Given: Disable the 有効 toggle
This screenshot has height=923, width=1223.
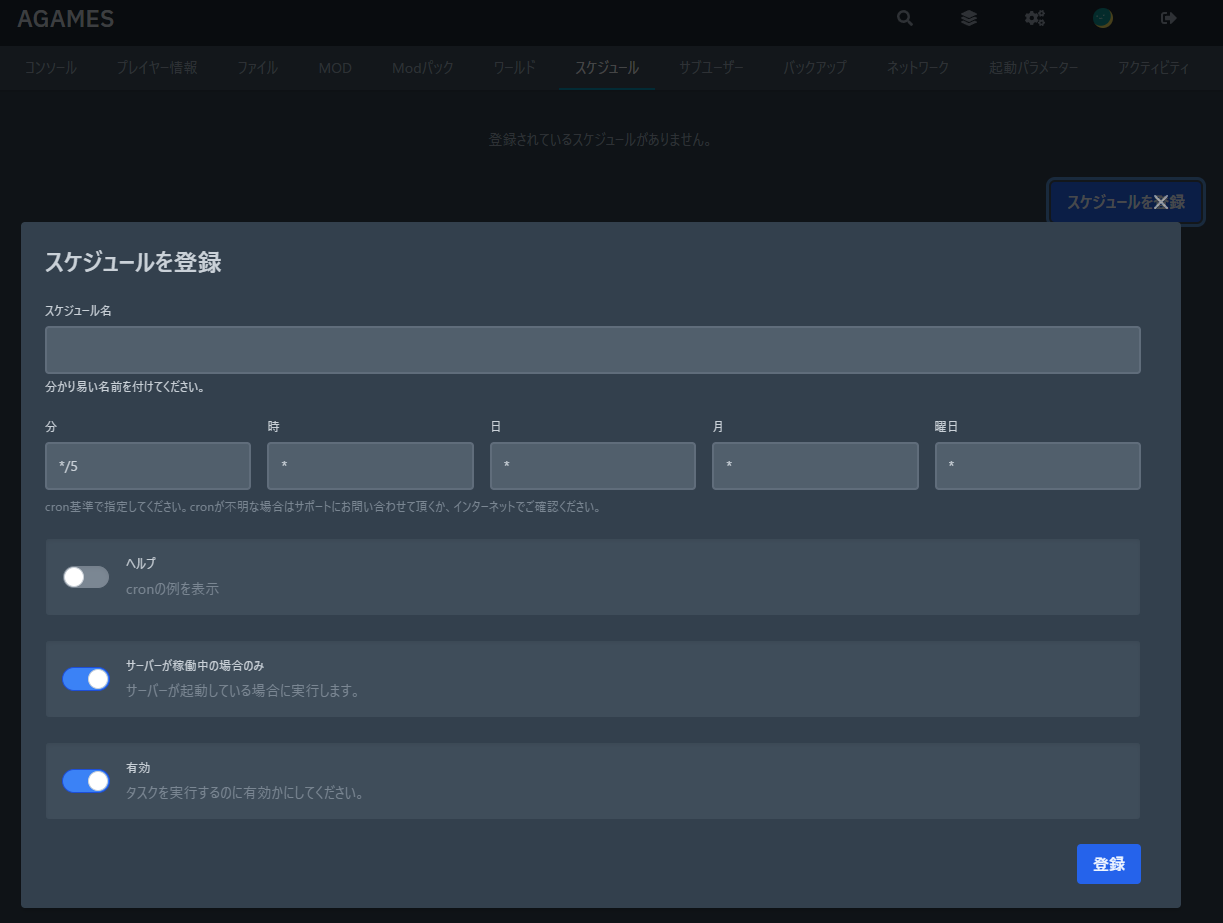Looking at the screenshot, I should pos(86,781).
